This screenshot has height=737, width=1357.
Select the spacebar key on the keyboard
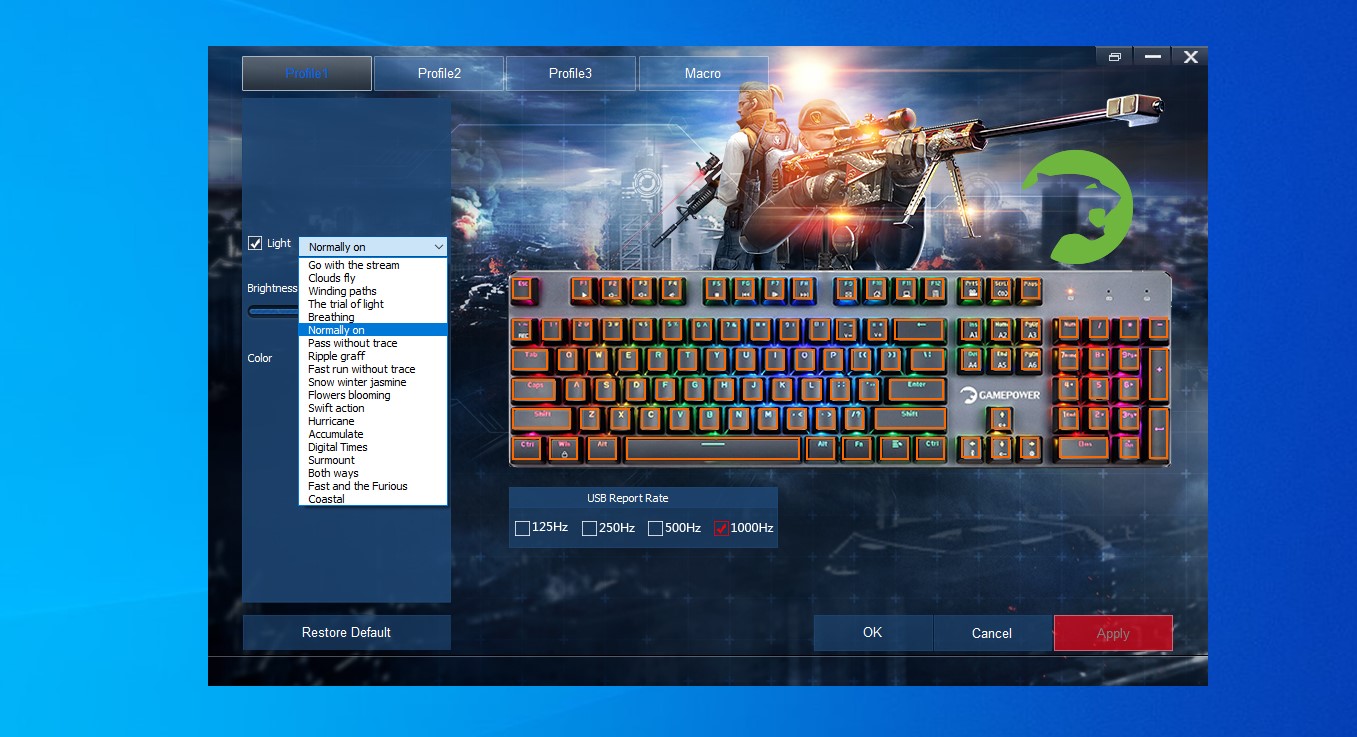[x=713, y=448]
